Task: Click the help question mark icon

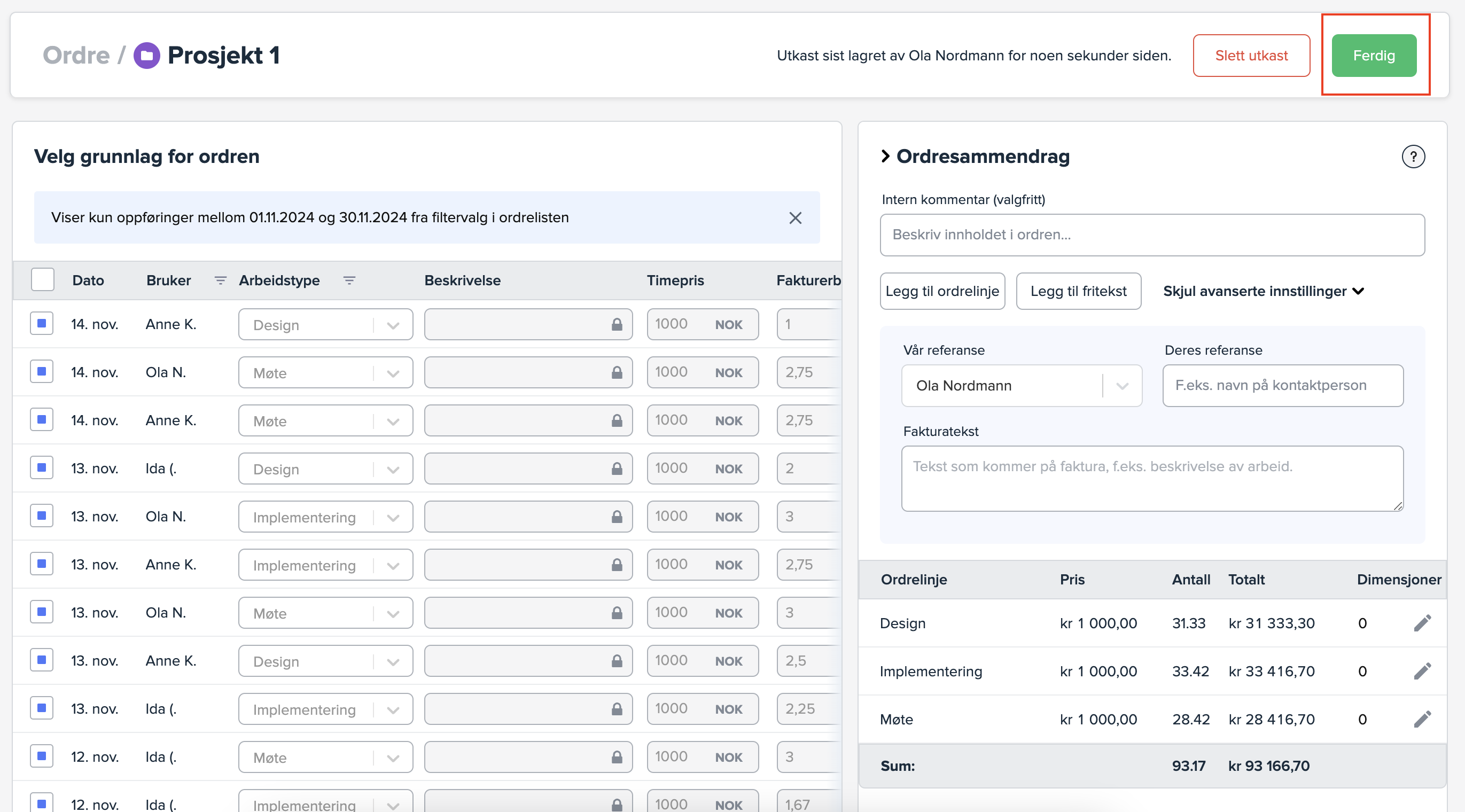Action: coord(1413,157)
